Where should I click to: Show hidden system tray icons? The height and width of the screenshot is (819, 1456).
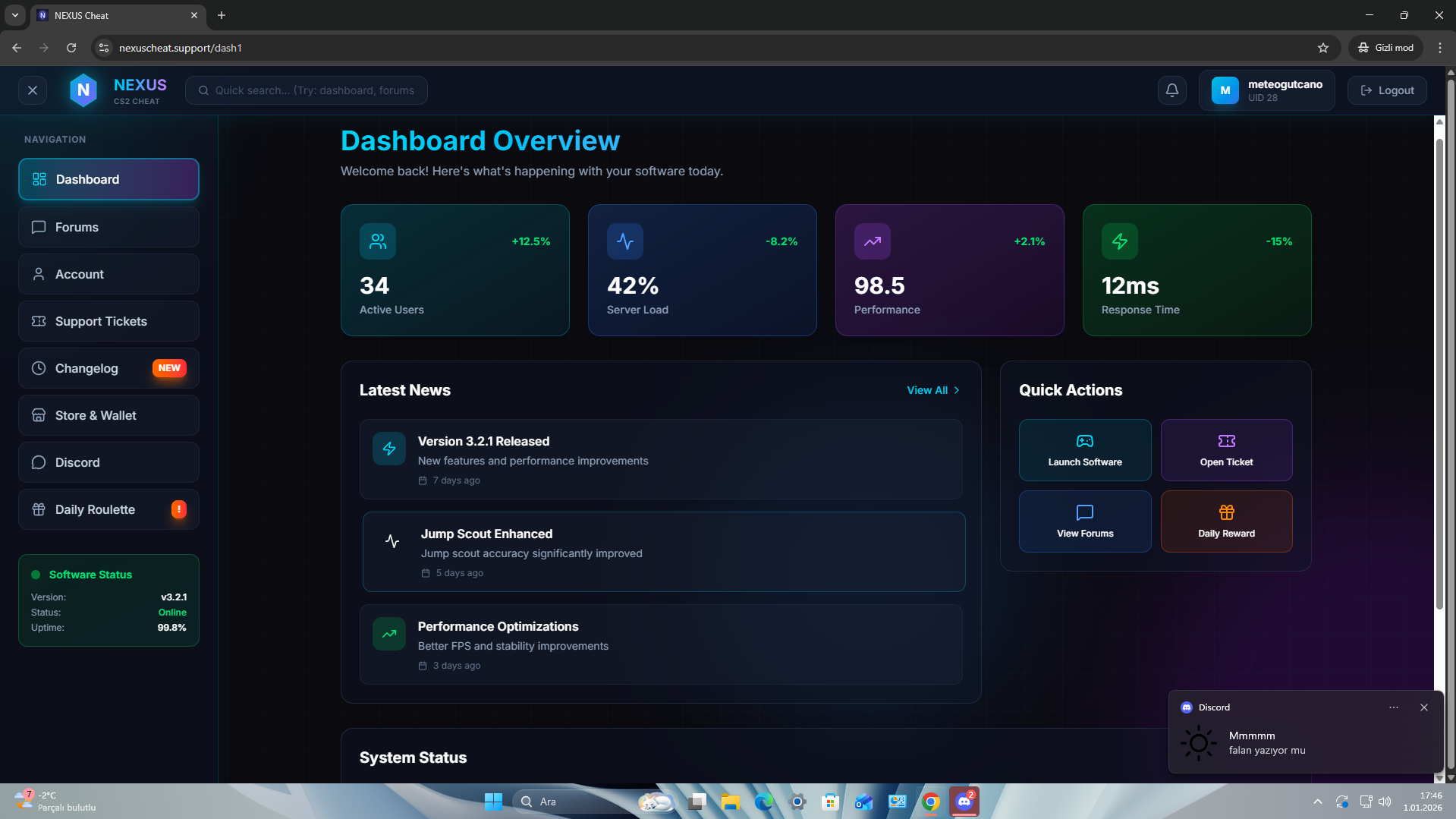[x=1318, y=802]
